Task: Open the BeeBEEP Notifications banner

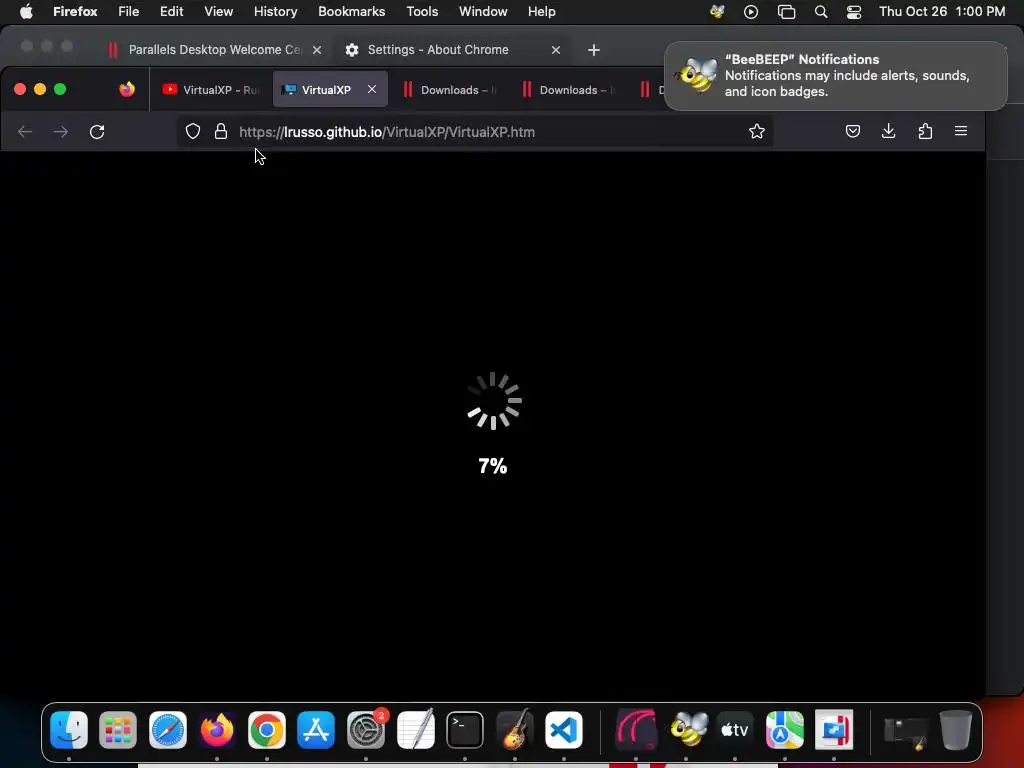Action: pos(836,76)
